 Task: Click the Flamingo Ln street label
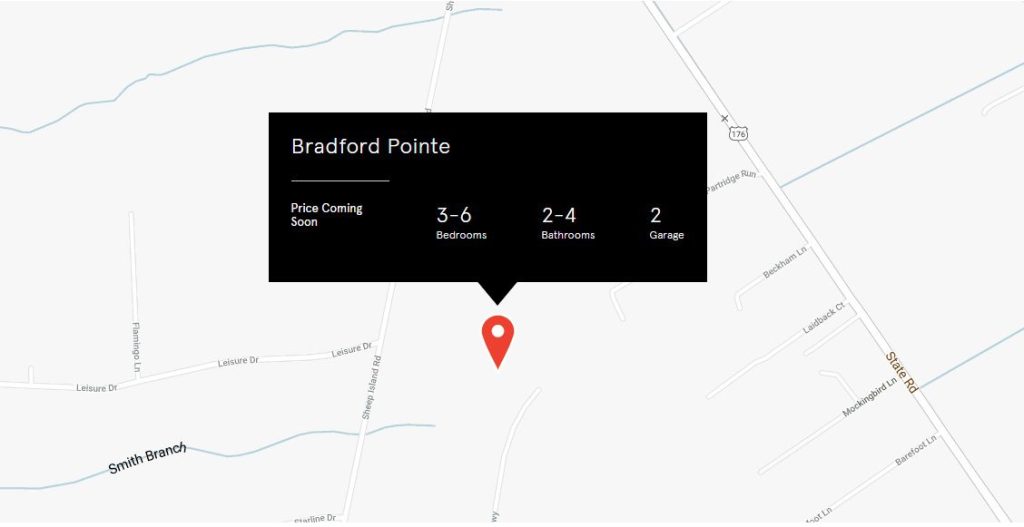[x=137, y=347]
